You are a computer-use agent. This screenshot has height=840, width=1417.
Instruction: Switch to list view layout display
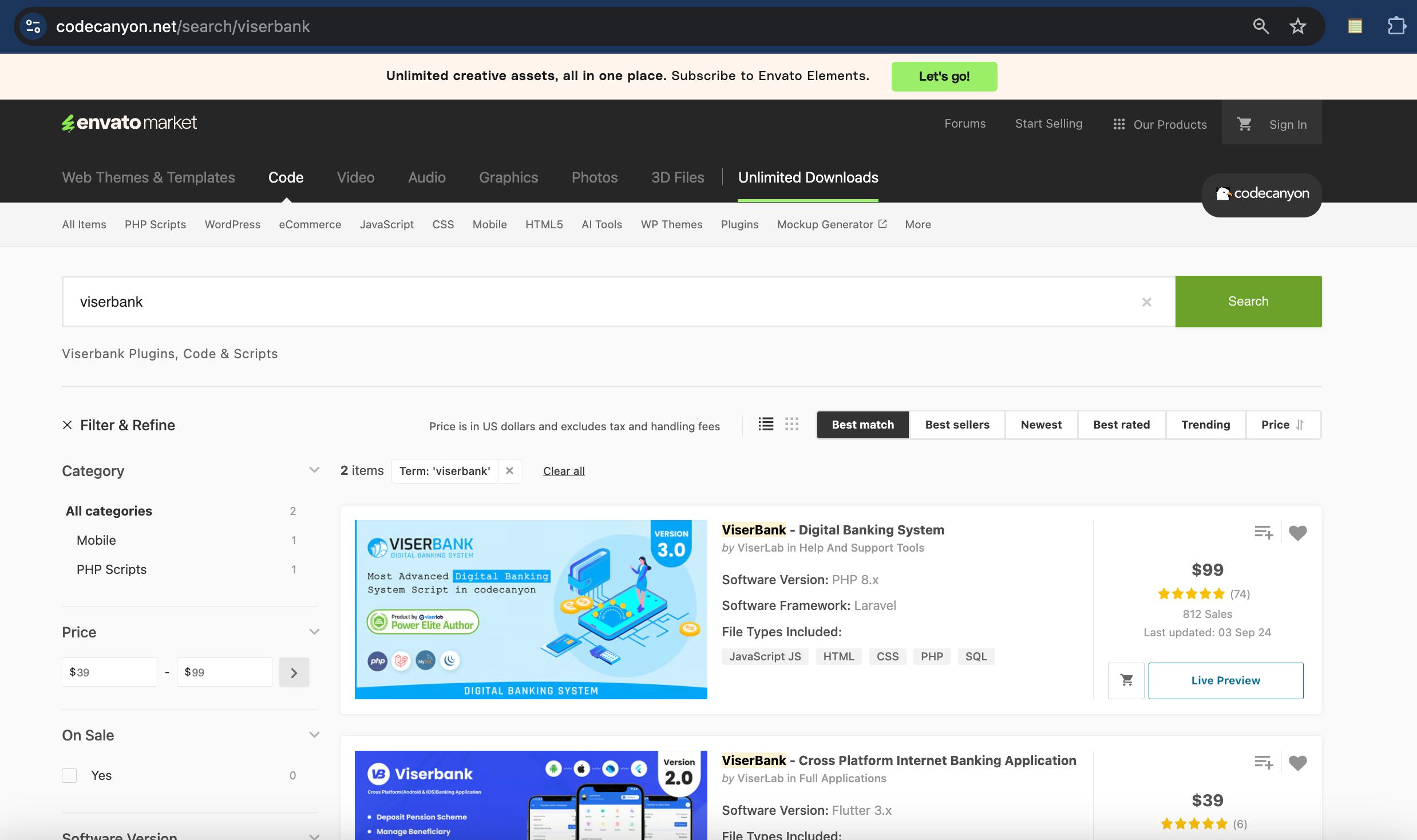(x=765, y=424)
